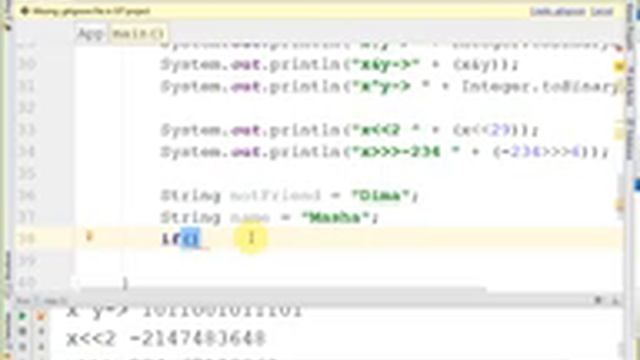Screen dimensions: 640x360
Task: Click the gutter at line number 36
Action: 27,196
